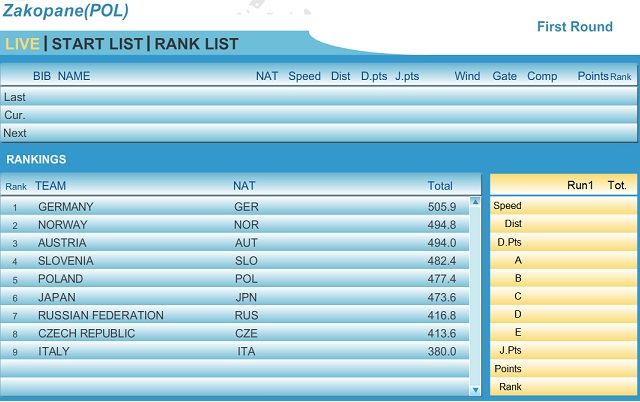Click the Speed column header in live table

[304, 76]
